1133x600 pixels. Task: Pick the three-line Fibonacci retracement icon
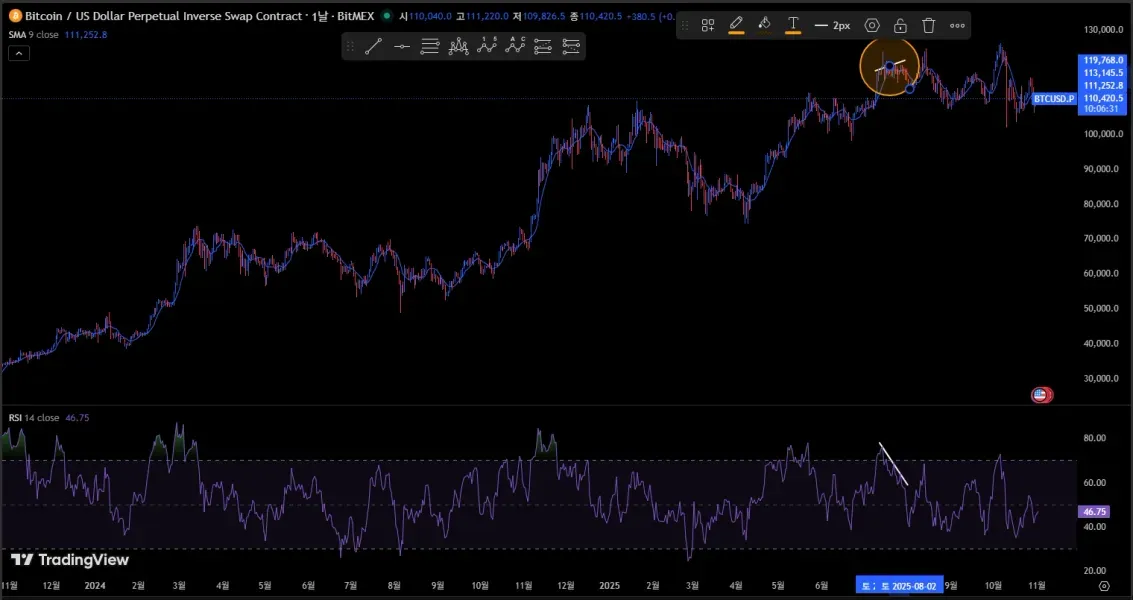[x=430, y=47]
